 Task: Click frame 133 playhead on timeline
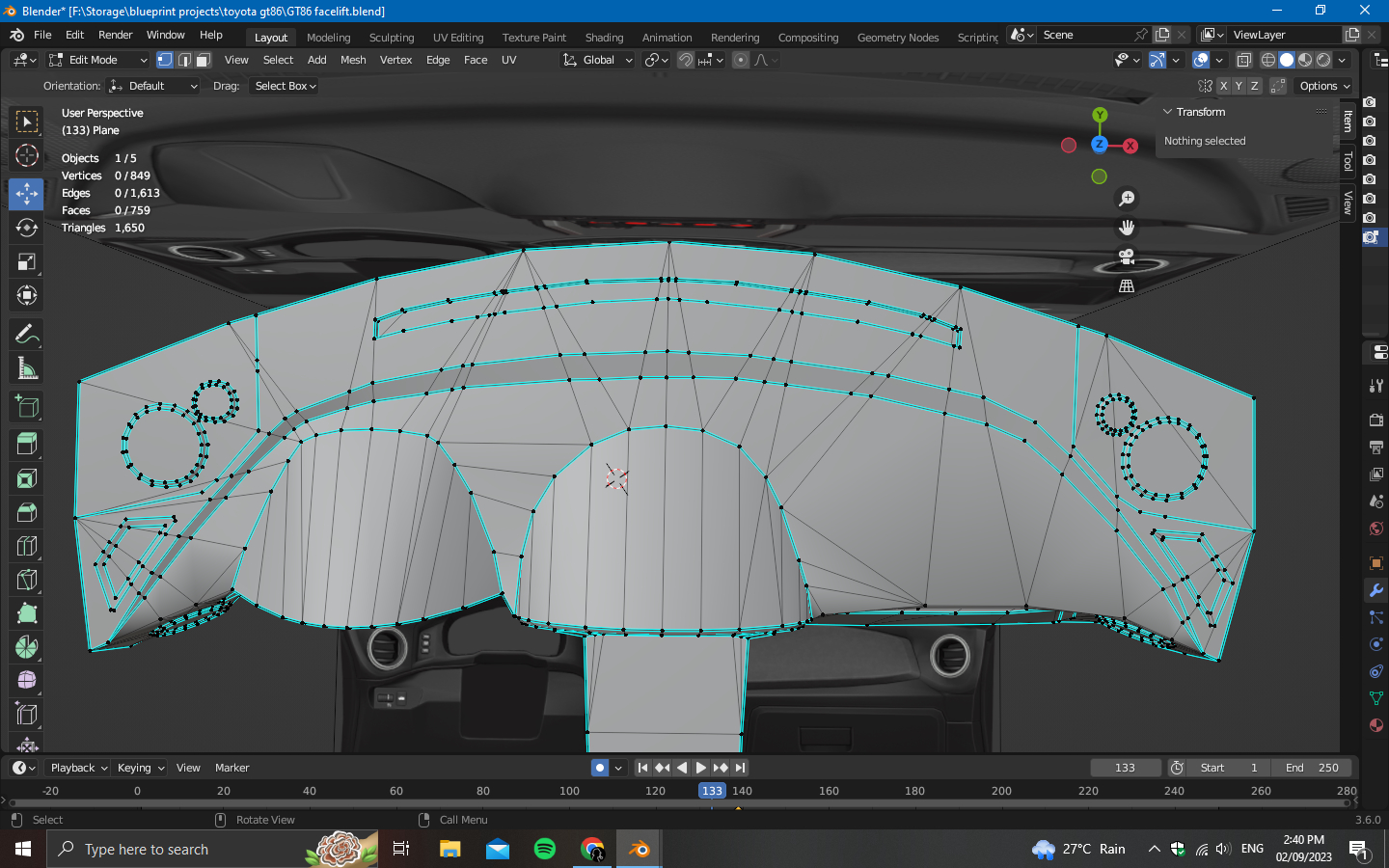click(x=712, y=791)
